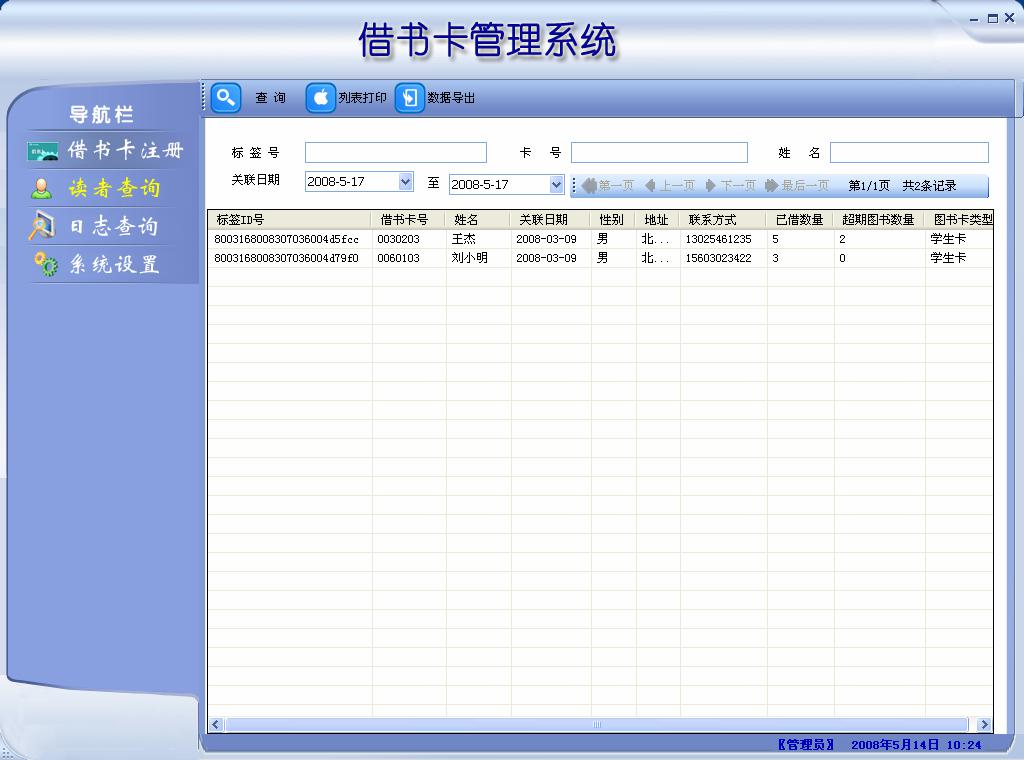Click the 列表打印 print icon
This screenshot has width=1024, height=760.
pyautogui.click(x=321, y=98)
